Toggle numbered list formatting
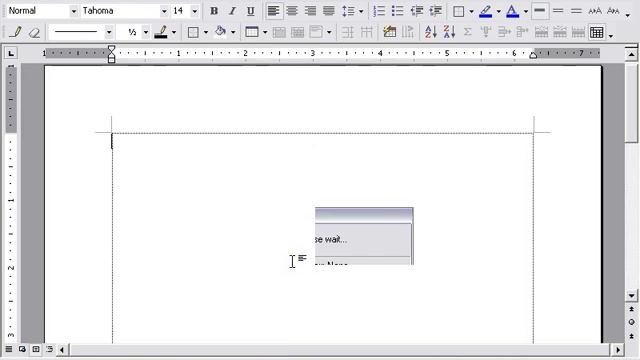This screenshot has height=360, width=640. coord(379,11)
